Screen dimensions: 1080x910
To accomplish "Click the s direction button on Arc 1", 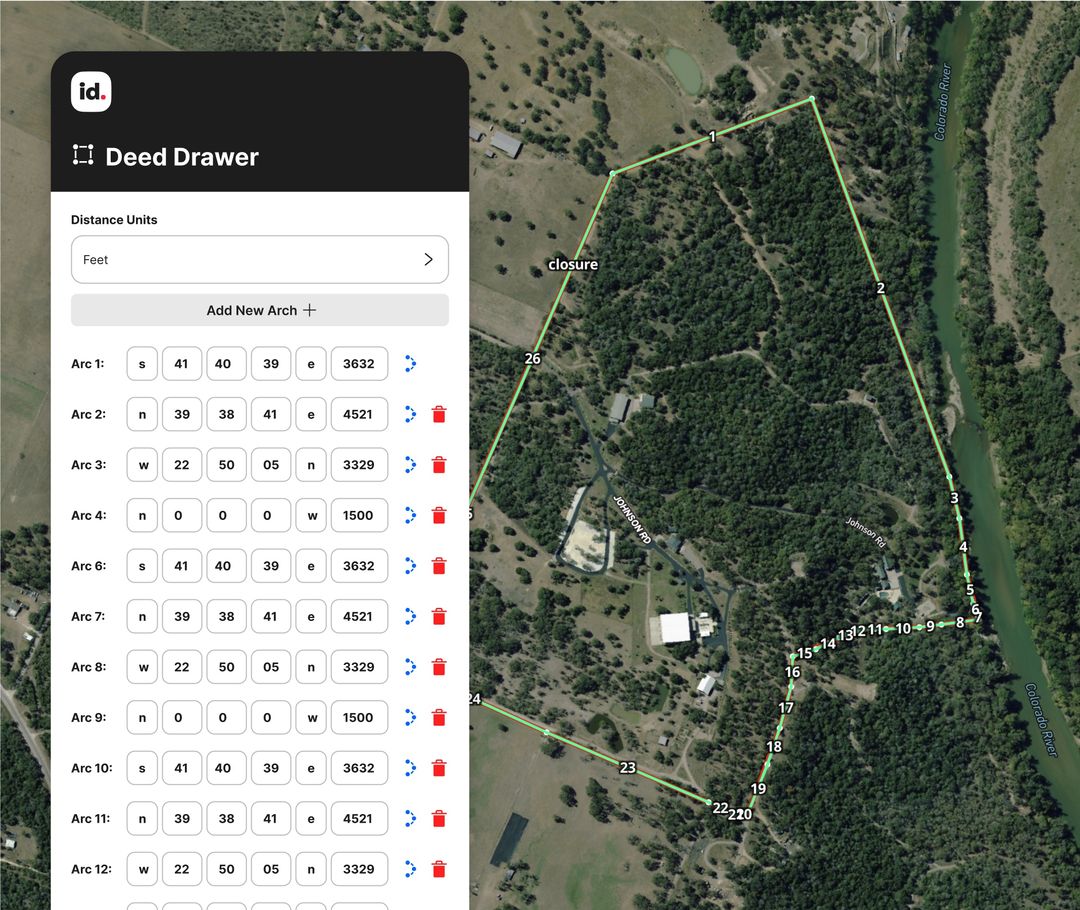I will (x=141, y=363).
